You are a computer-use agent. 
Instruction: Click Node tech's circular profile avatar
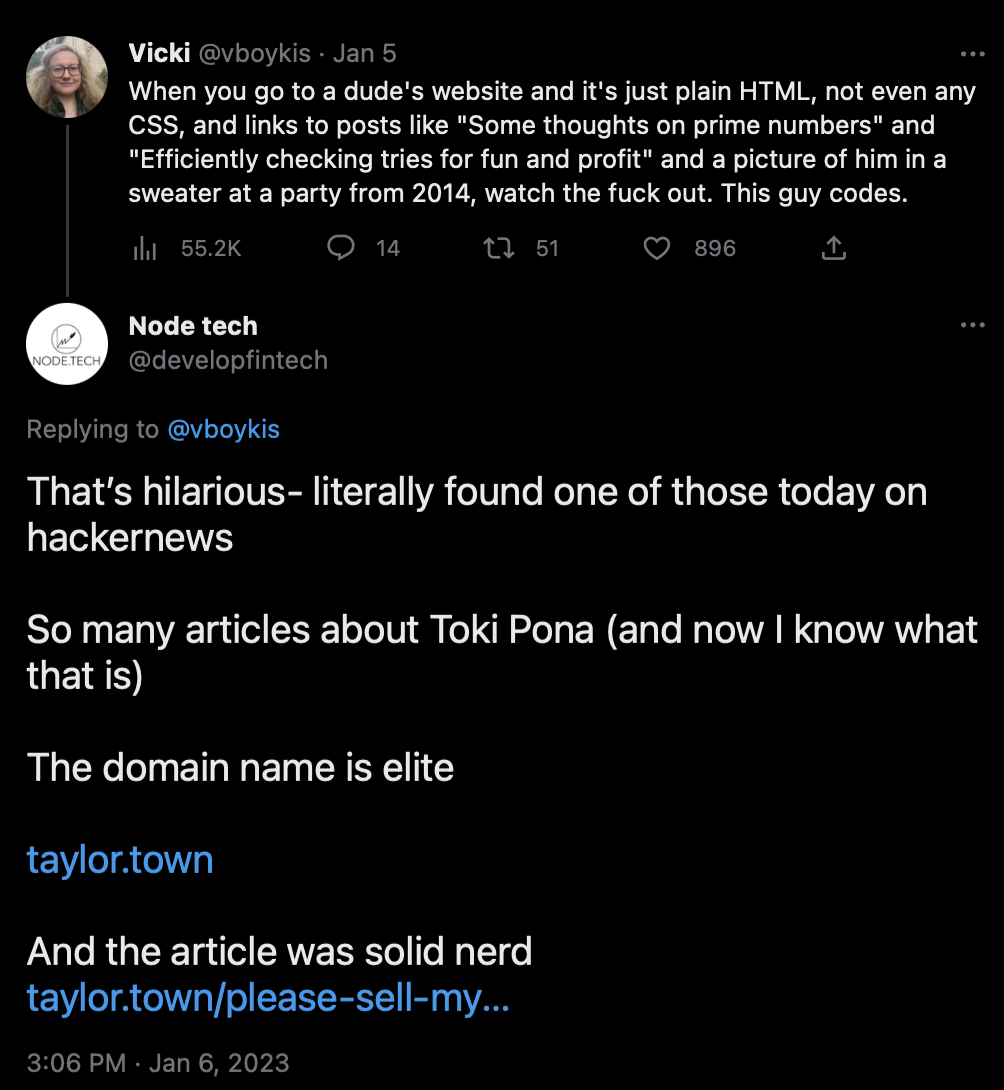coord(66,343)
